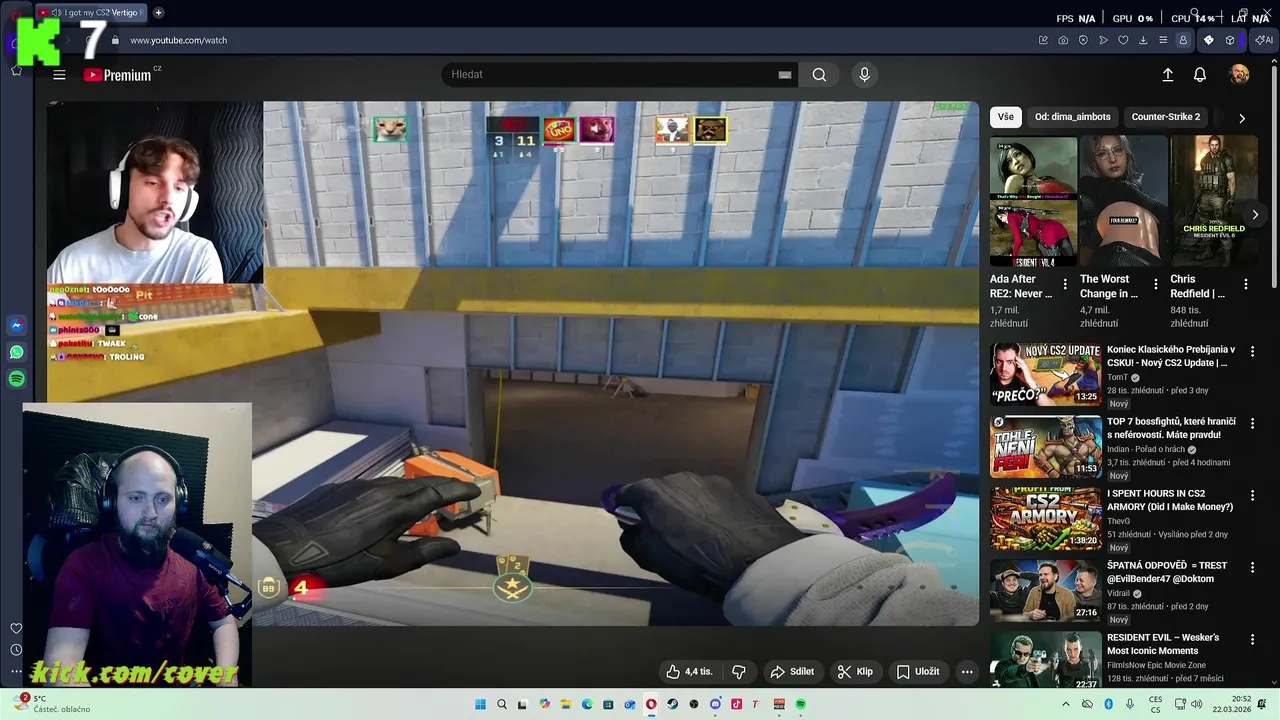1280x720 pixels.
Task: Open the account avatar menu
Action: [x=1239, y=75]
